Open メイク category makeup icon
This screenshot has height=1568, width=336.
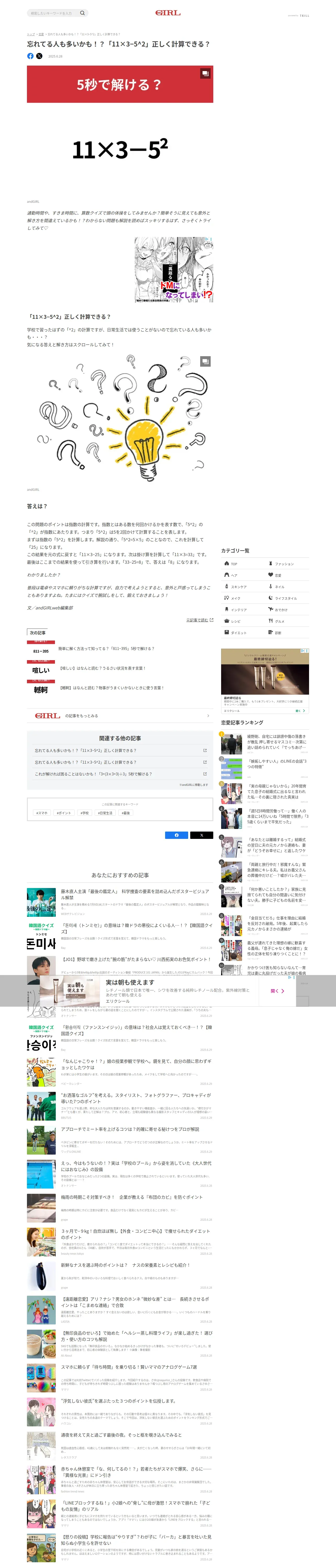coord(226,598)
